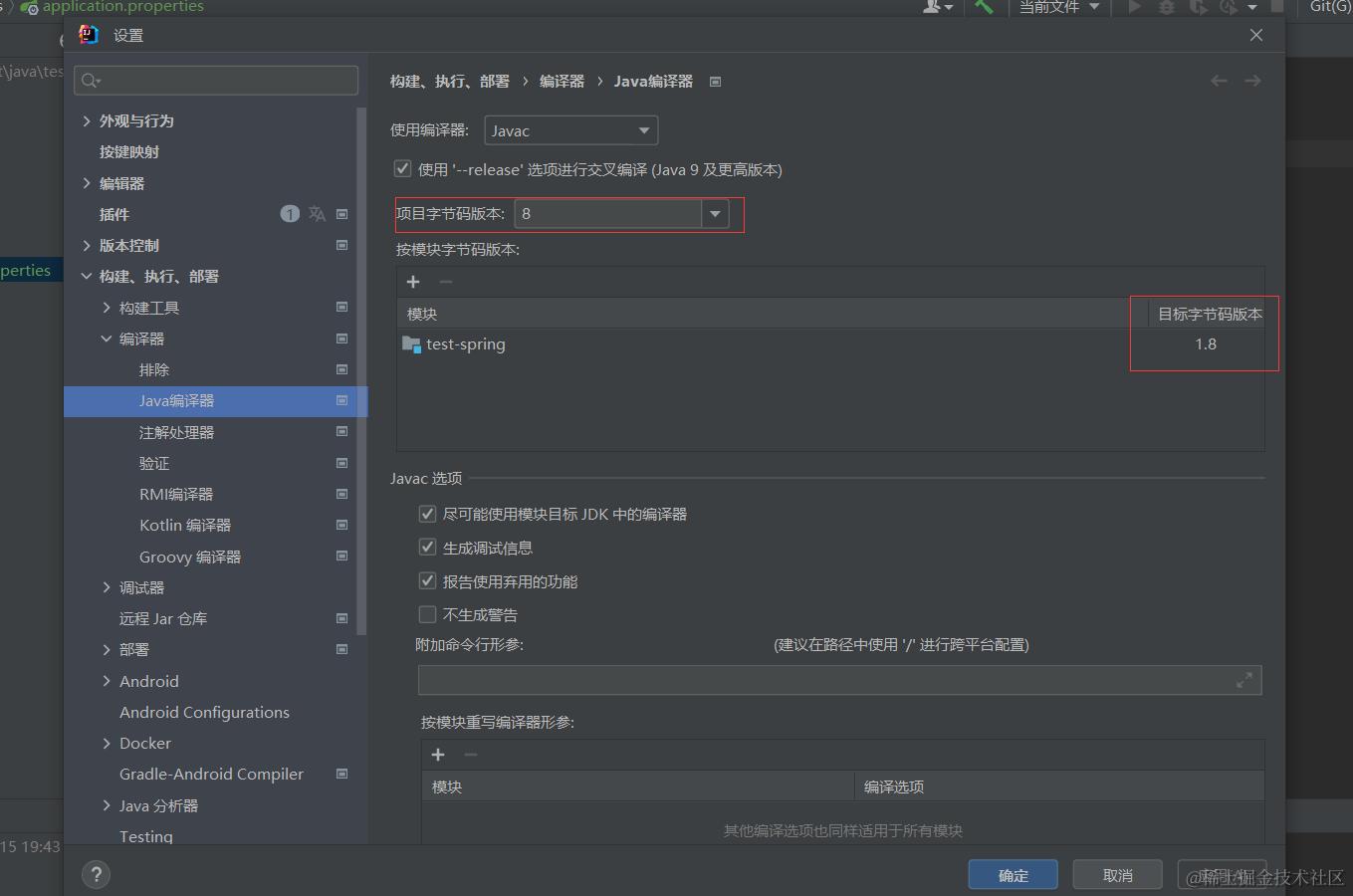The height and width of the screenshot is (896, 1353).
Task: Select 按键映射 in the settings tree
Action: coord(129,152)
